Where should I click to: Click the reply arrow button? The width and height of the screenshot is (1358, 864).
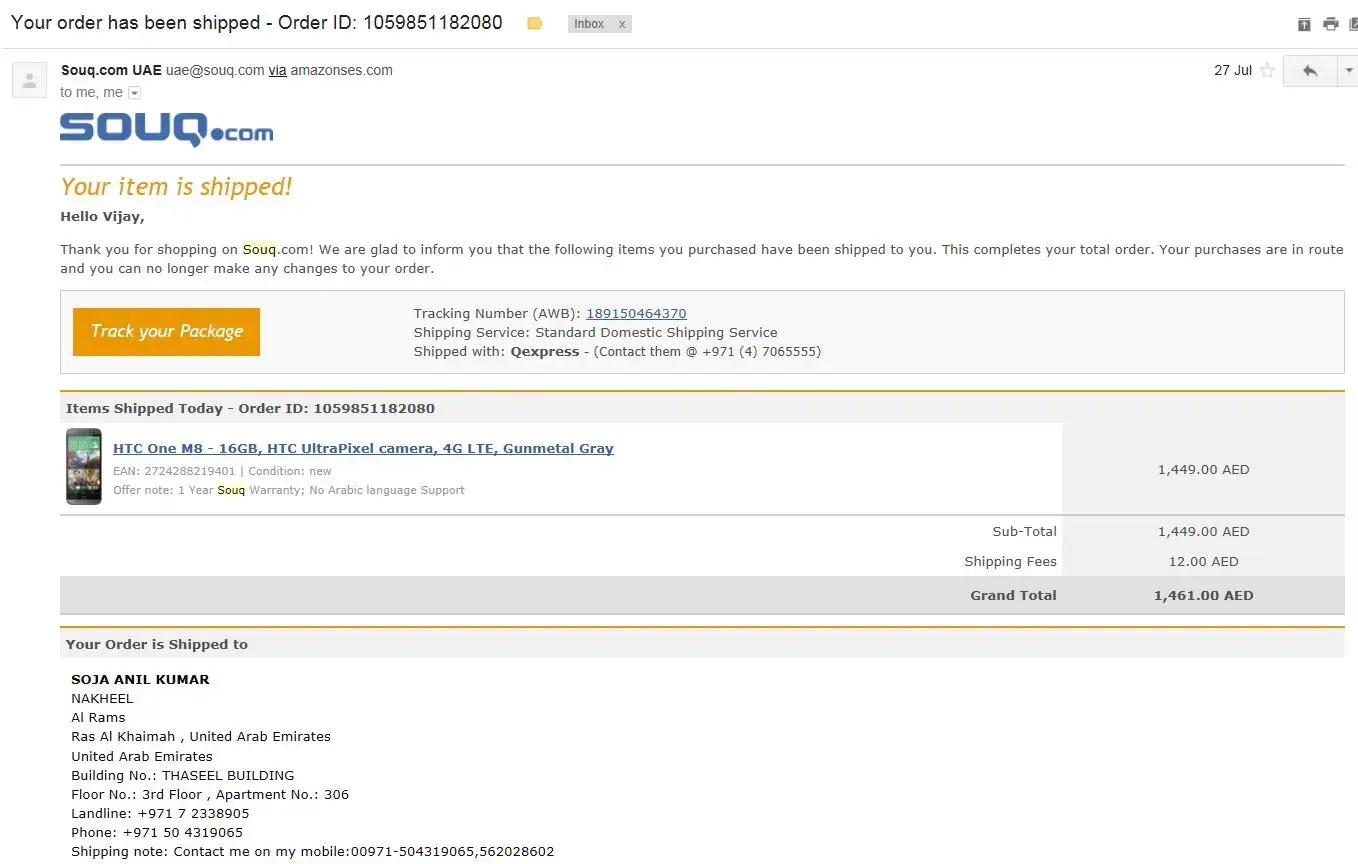(1310, 71)
